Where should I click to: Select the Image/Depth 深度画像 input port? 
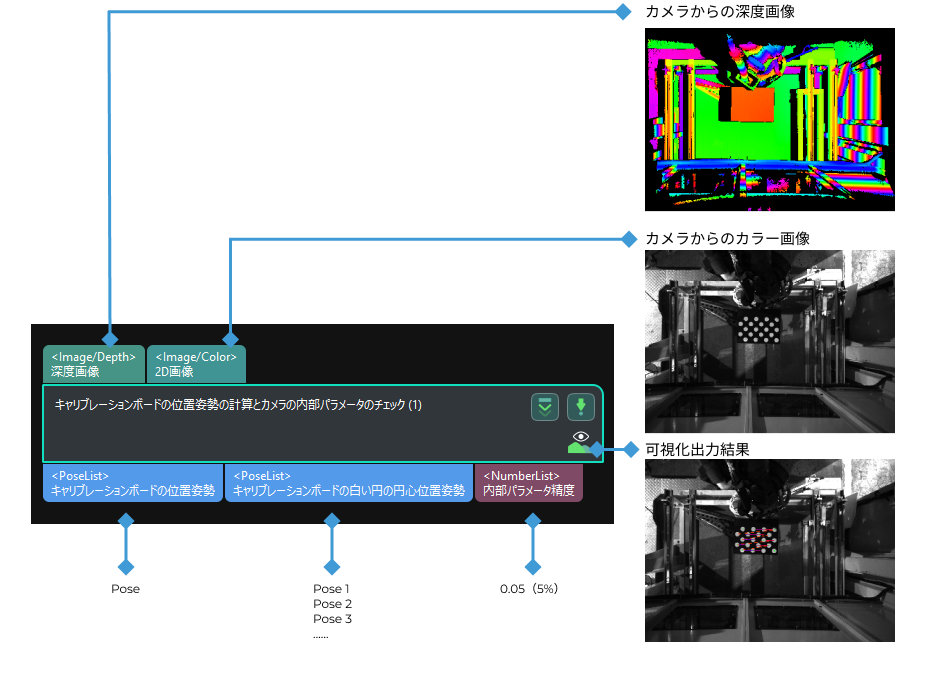pos(94,364)
